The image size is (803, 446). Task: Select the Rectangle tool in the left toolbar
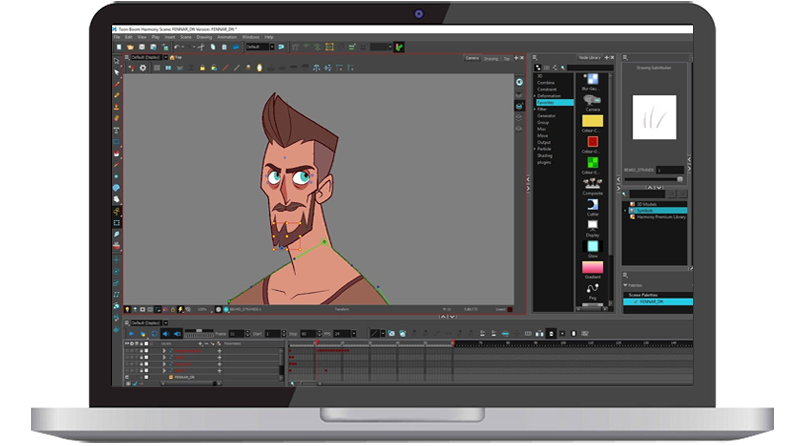pyautogui.click(x=117, y=142)
